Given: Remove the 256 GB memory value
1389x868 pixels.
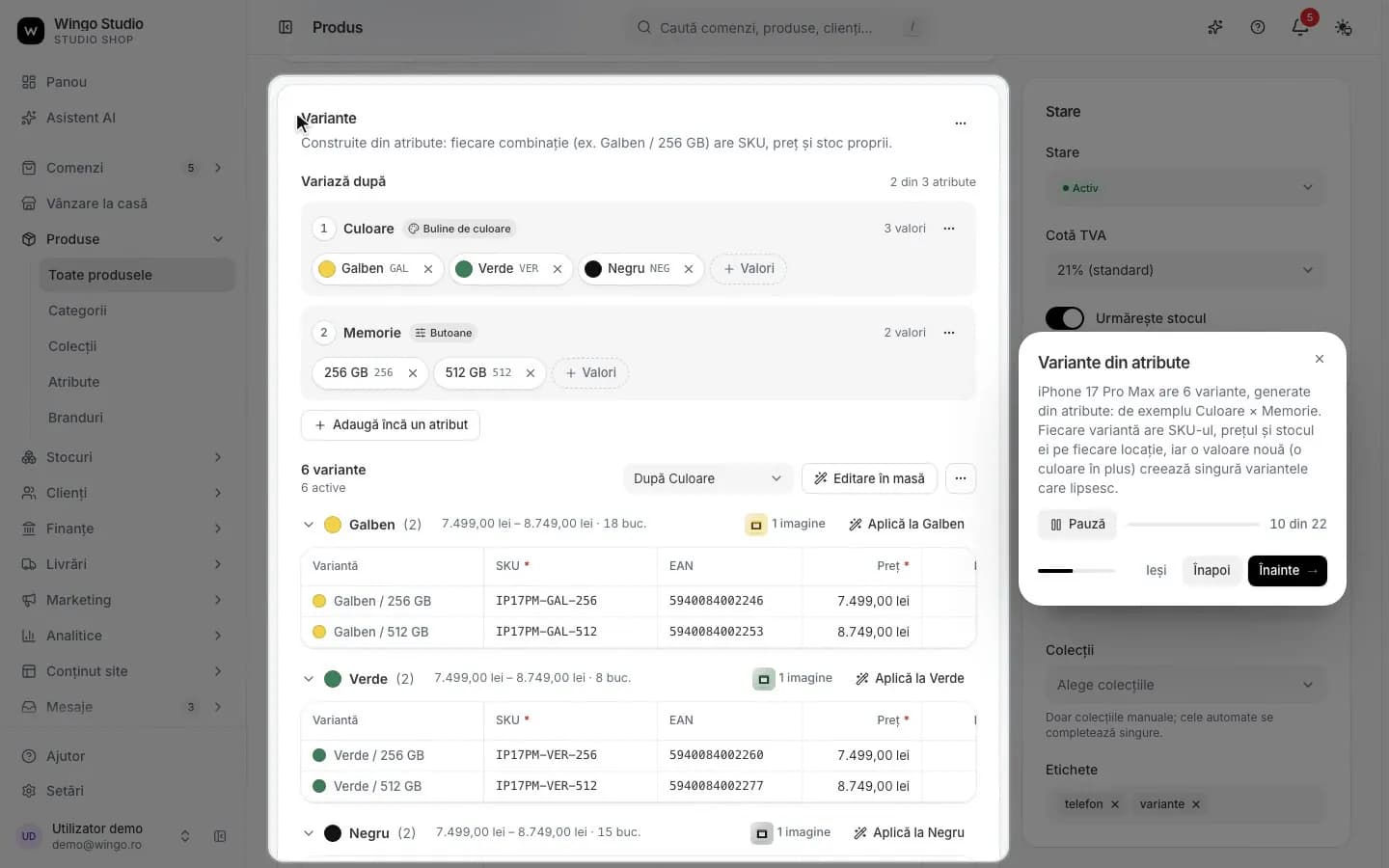Looking at the screenshot, I should pyautogui.click(x=413, y=373).
